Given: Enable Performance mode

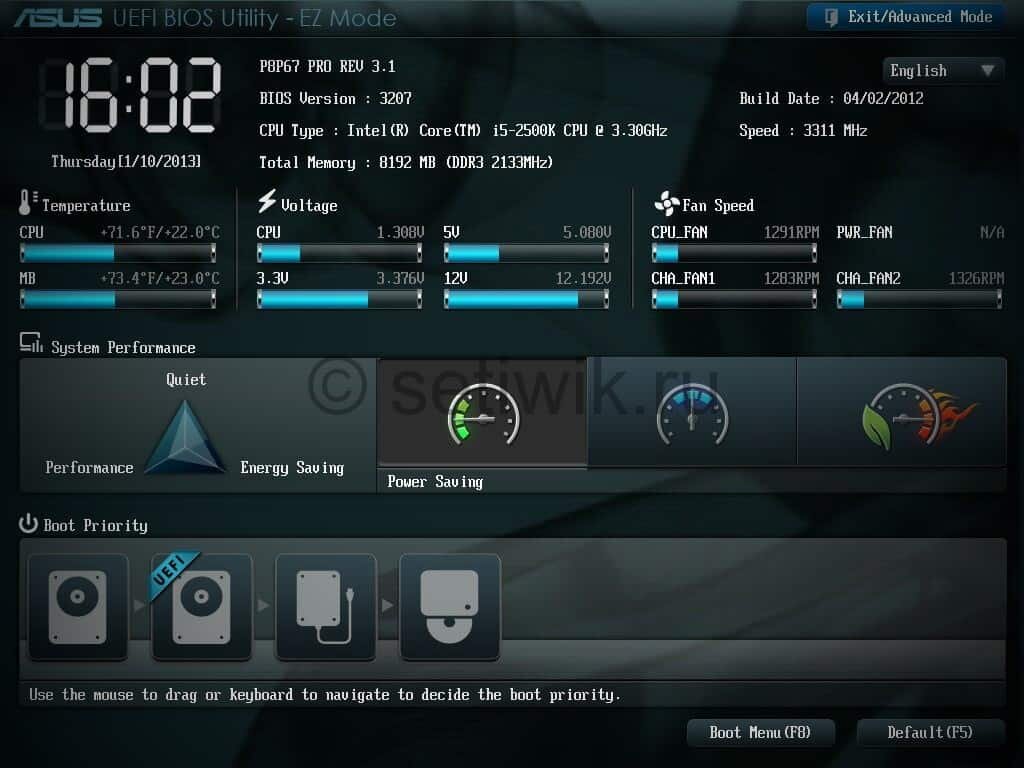Looking at the screenshot, I should pyautogui.click(x=89, y=467).
